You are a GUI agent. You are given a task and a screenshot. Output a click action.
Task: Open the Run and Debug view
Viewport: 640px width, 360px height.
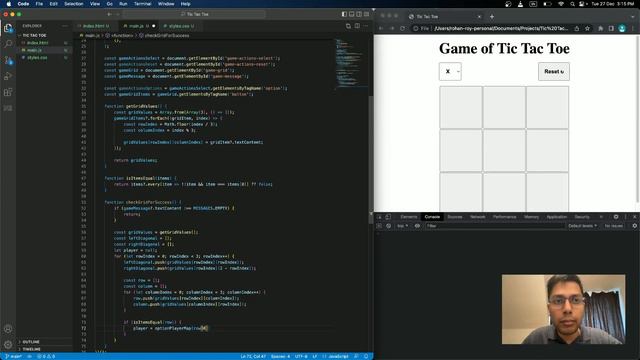pyautogui.click(x=8, y=76)
